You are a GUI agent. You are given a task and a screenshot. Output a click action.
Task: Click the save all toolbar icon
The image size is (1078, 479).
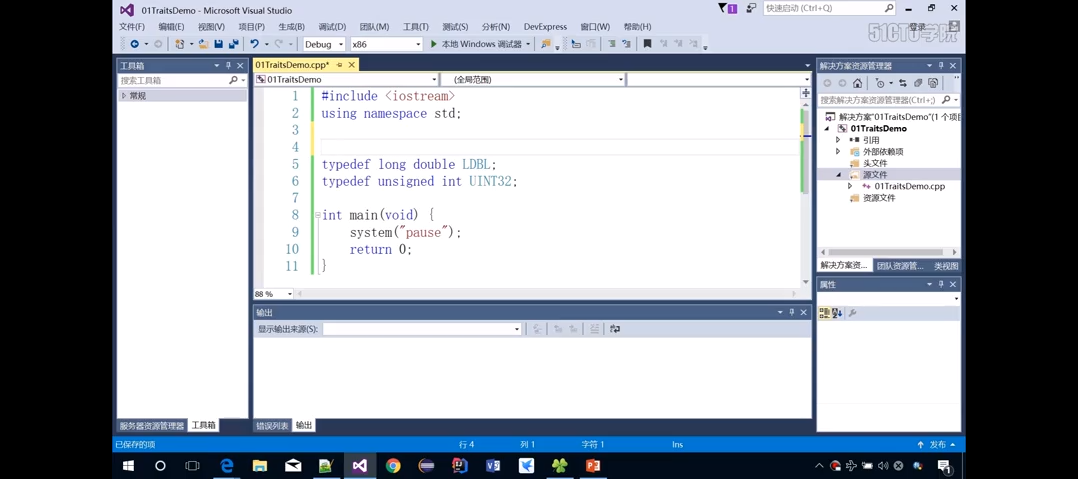point(234,44)
